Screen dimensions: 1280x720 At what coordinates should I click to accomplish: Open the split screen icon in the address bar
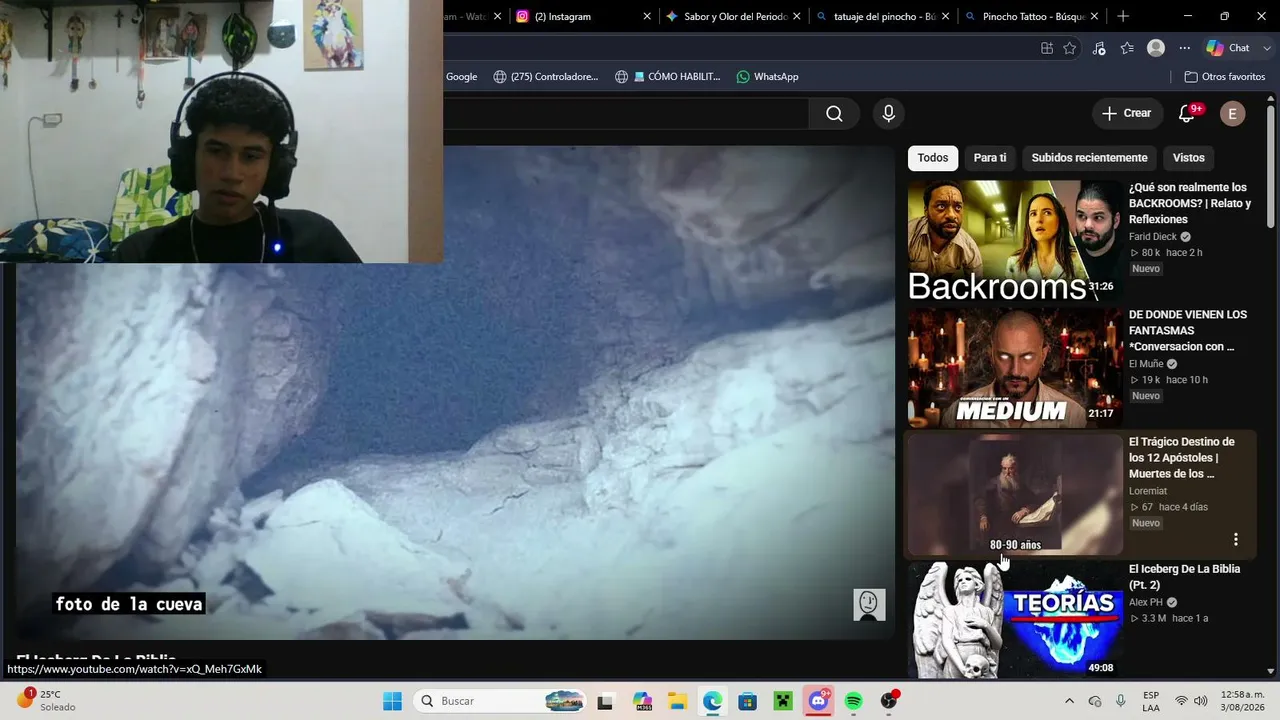[1046, 48]
